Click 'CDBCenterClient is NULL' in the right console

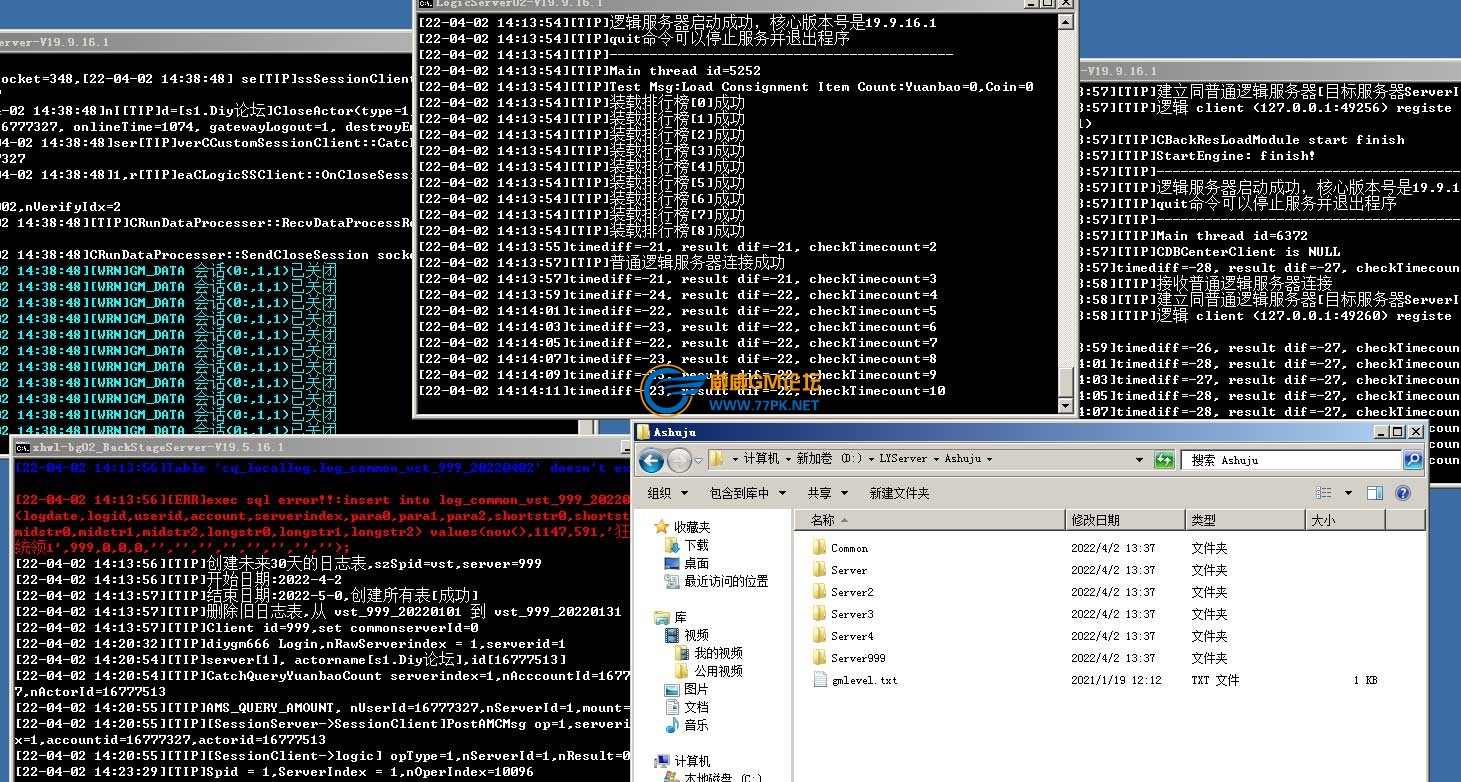click(x=1248, y=252)
